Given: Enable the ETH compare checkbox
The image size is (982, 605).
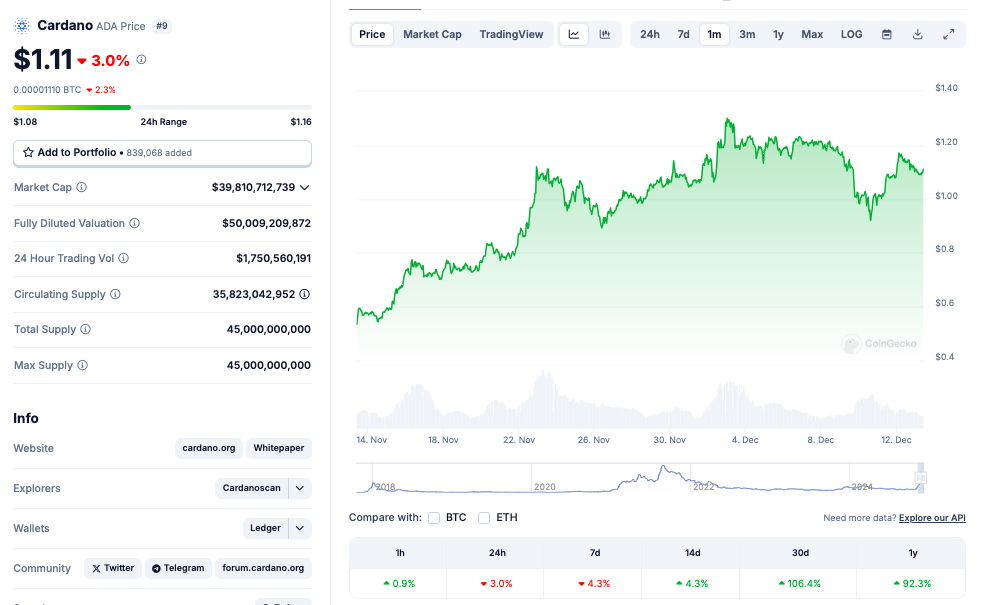Looking at the screenshot, I should click(x=484, y=518).
